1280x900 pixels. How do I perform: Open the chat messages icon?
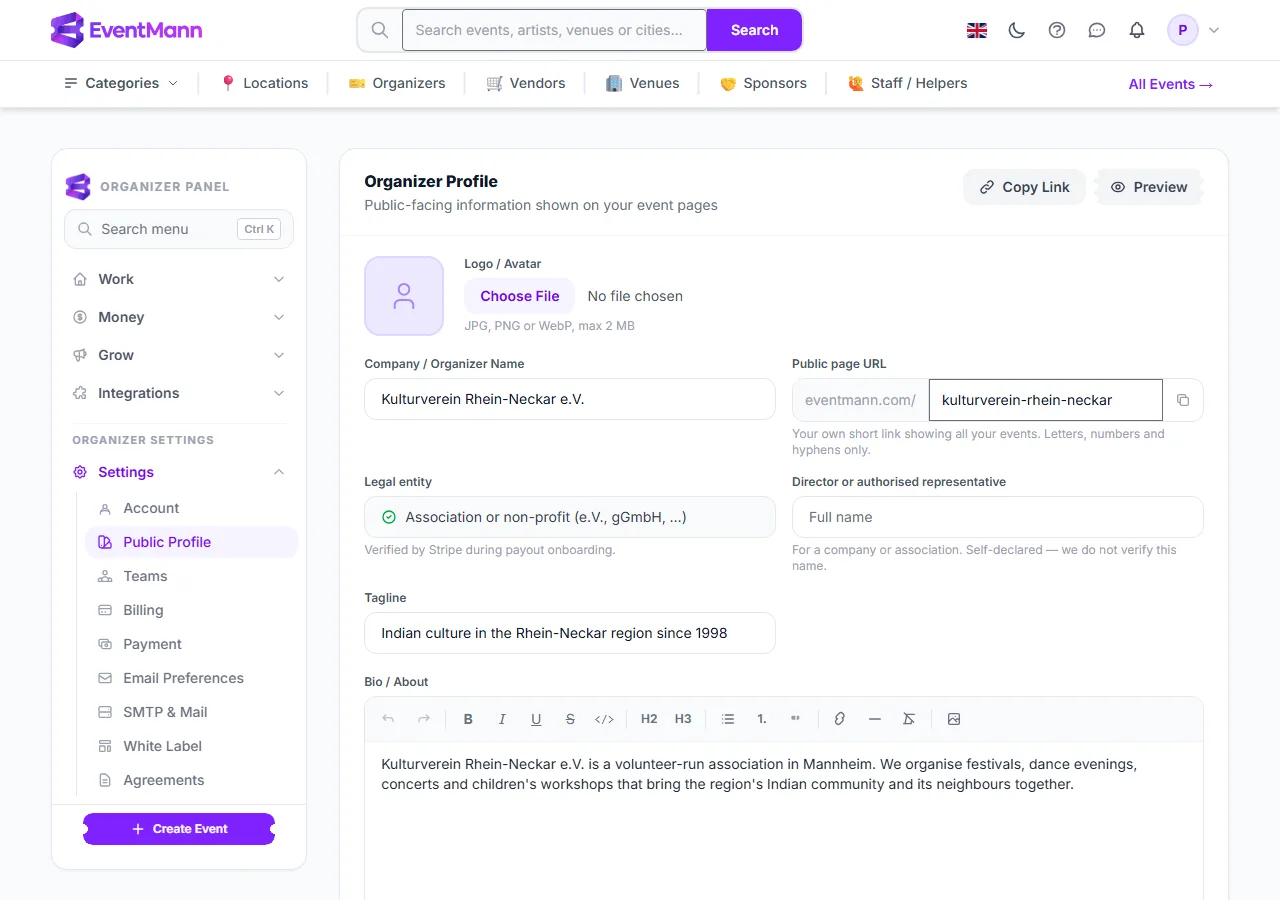(1097, 30)
